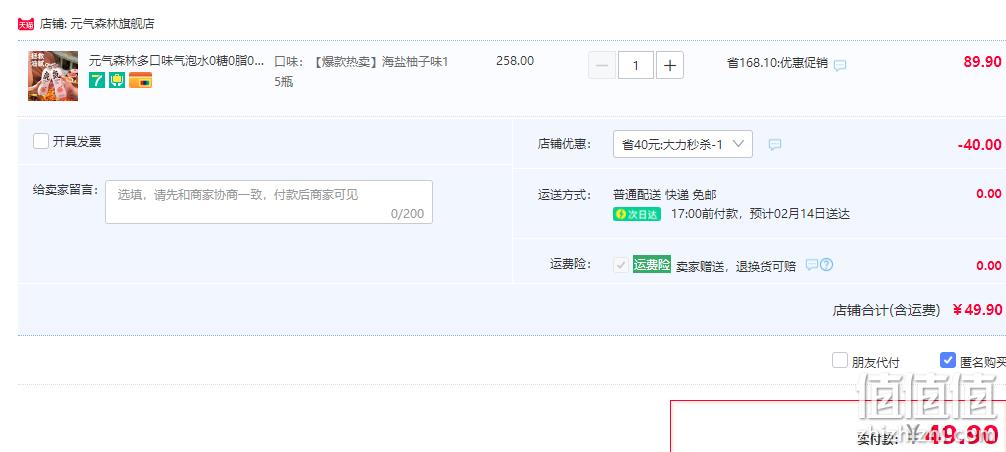Click the -40.00 store discount amount
Viewport: 1006px width, 452px height.
pyautogui.click(x=979, y=145)
